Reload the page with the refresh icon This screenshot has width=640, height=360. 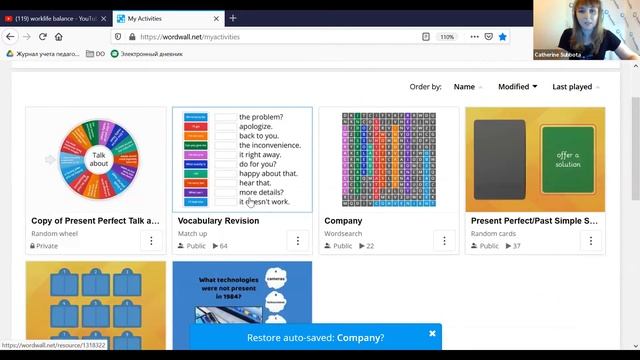click(42, 37)
